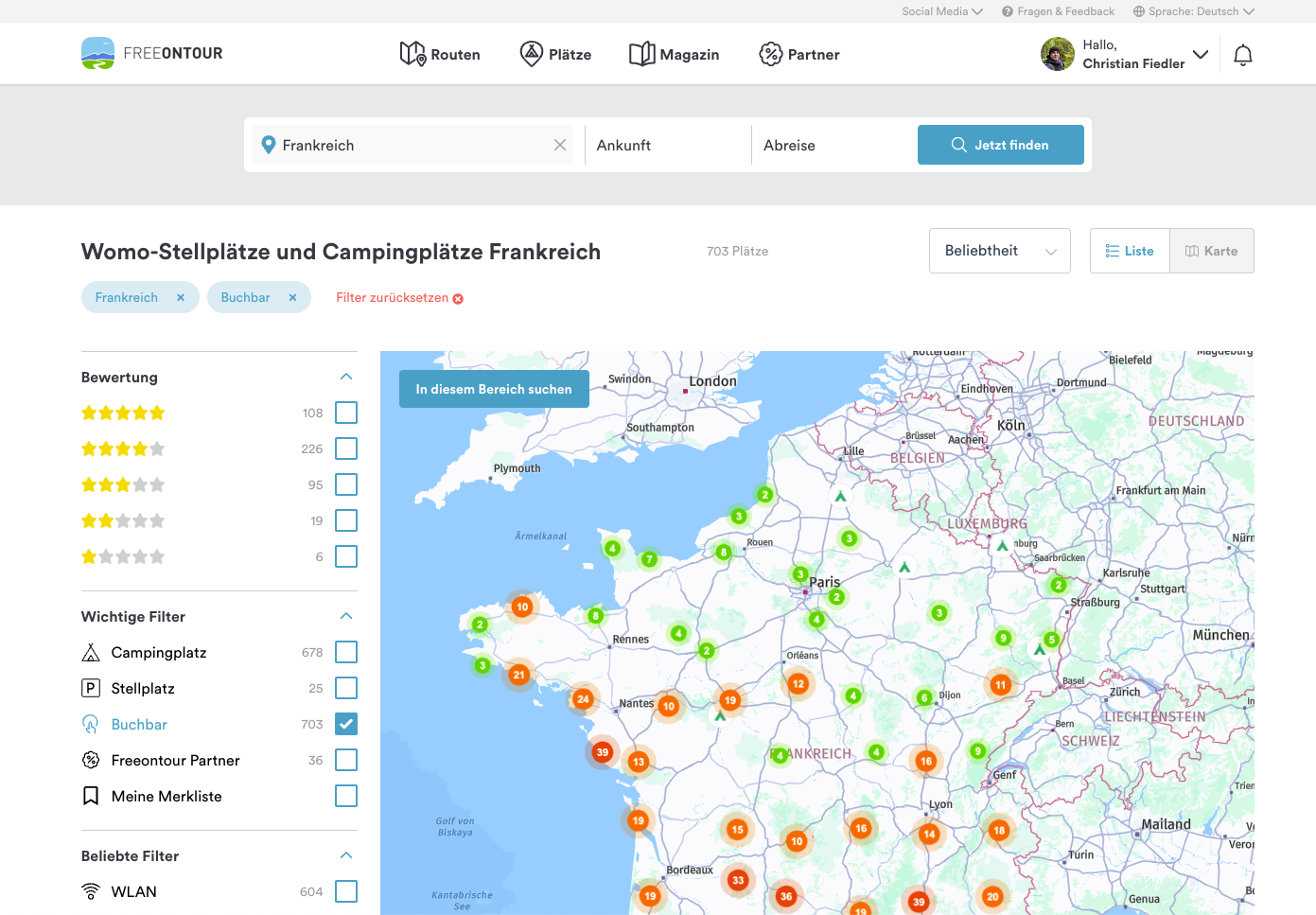
Task: Collapse the Beliebte Filter section
Action: [x=346, y=855]
